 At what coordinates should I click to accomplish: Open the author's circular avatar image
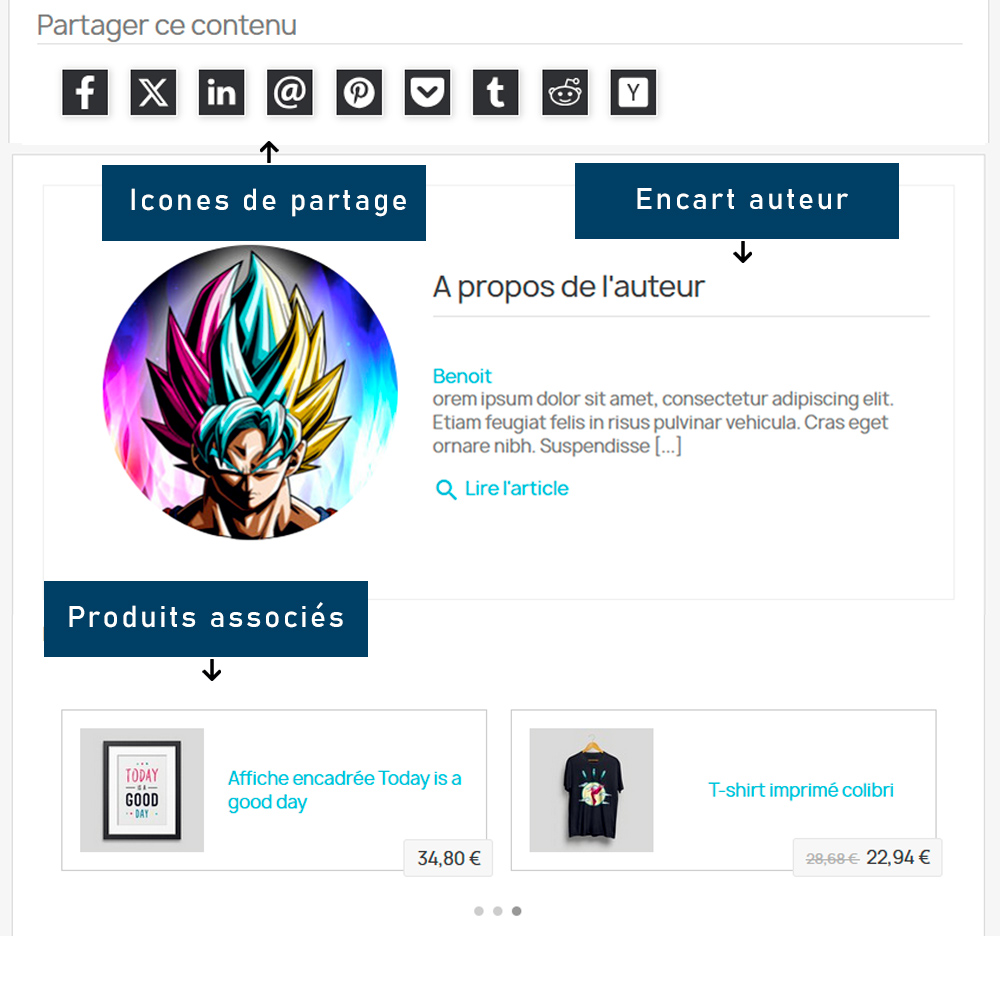[250, 392]
